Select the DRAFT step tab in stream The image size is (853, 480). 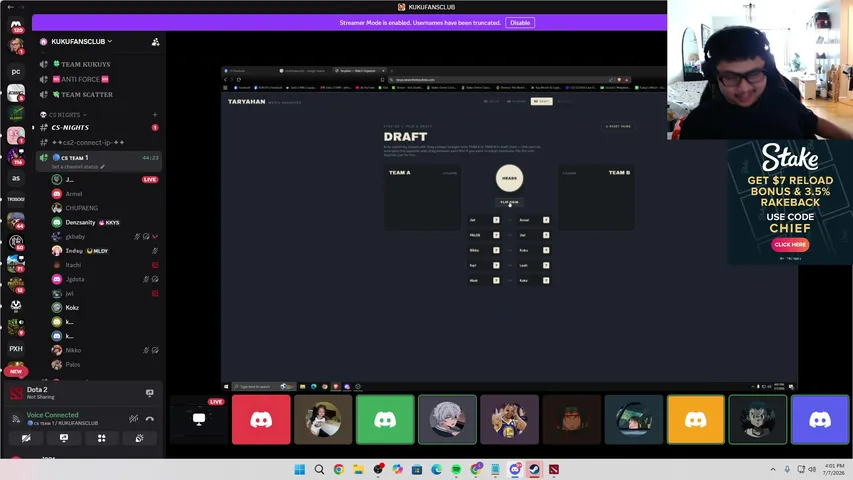click(x=541, y=101)
